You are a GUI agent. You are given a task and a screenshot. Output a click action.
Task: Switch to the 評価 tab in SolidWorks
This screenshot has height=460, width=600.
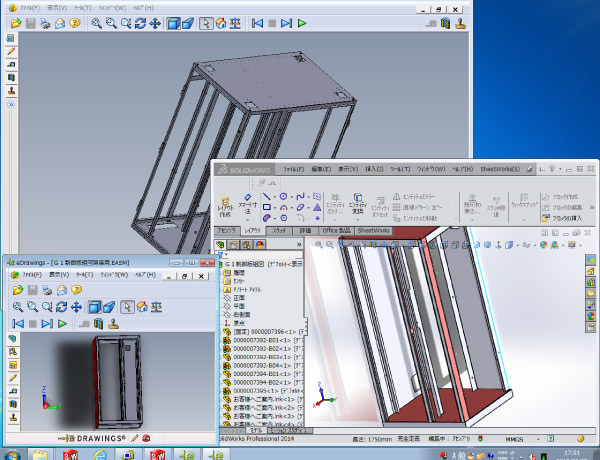(x=304, y=230)
